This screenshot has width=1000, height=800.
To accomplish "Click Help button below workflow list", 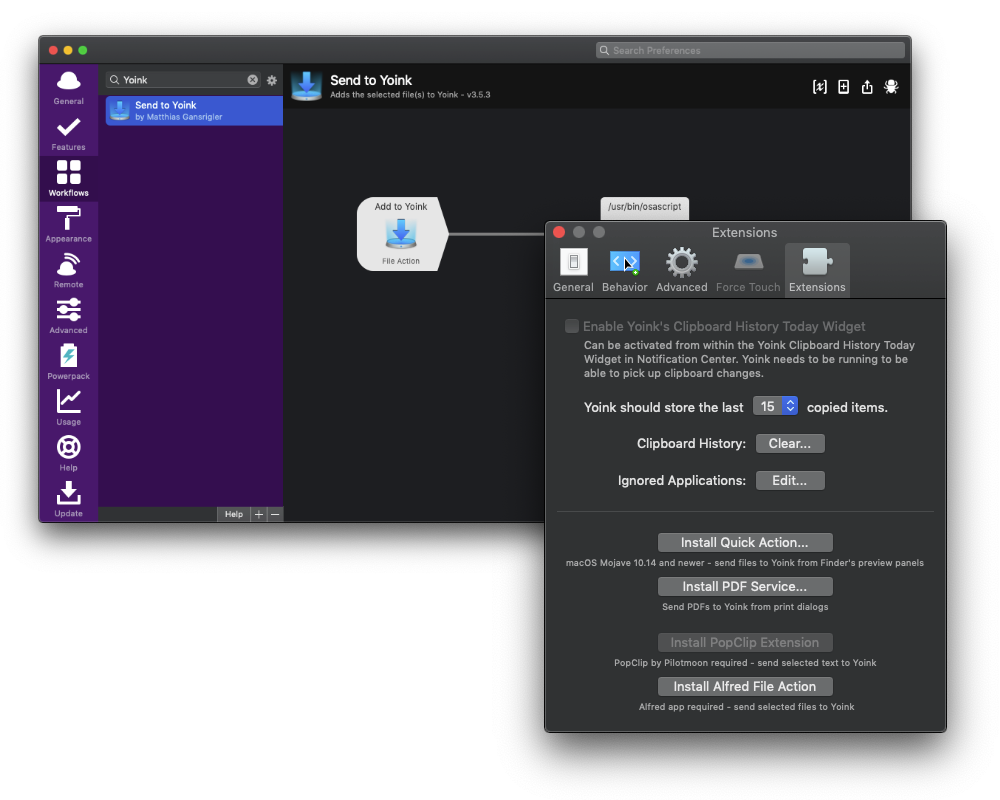I will point(233,514).
